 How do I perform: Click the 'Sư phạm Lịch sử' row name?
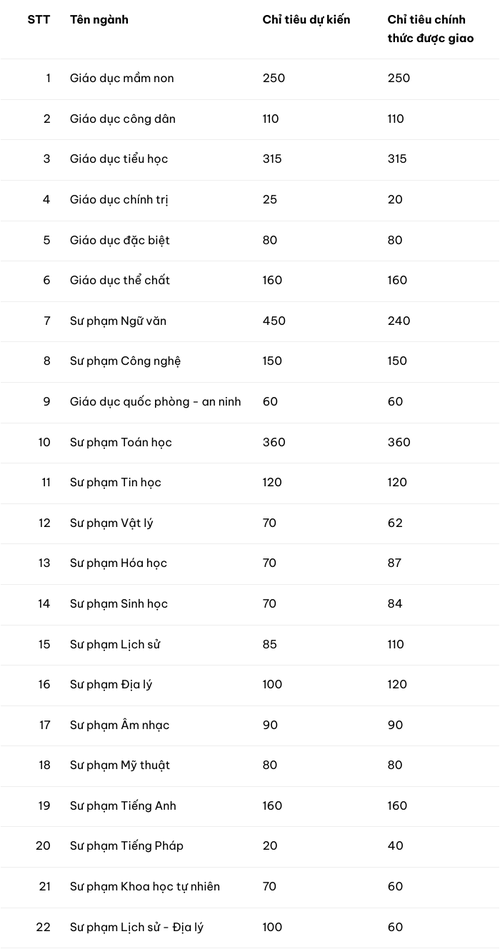coord(115,644)
